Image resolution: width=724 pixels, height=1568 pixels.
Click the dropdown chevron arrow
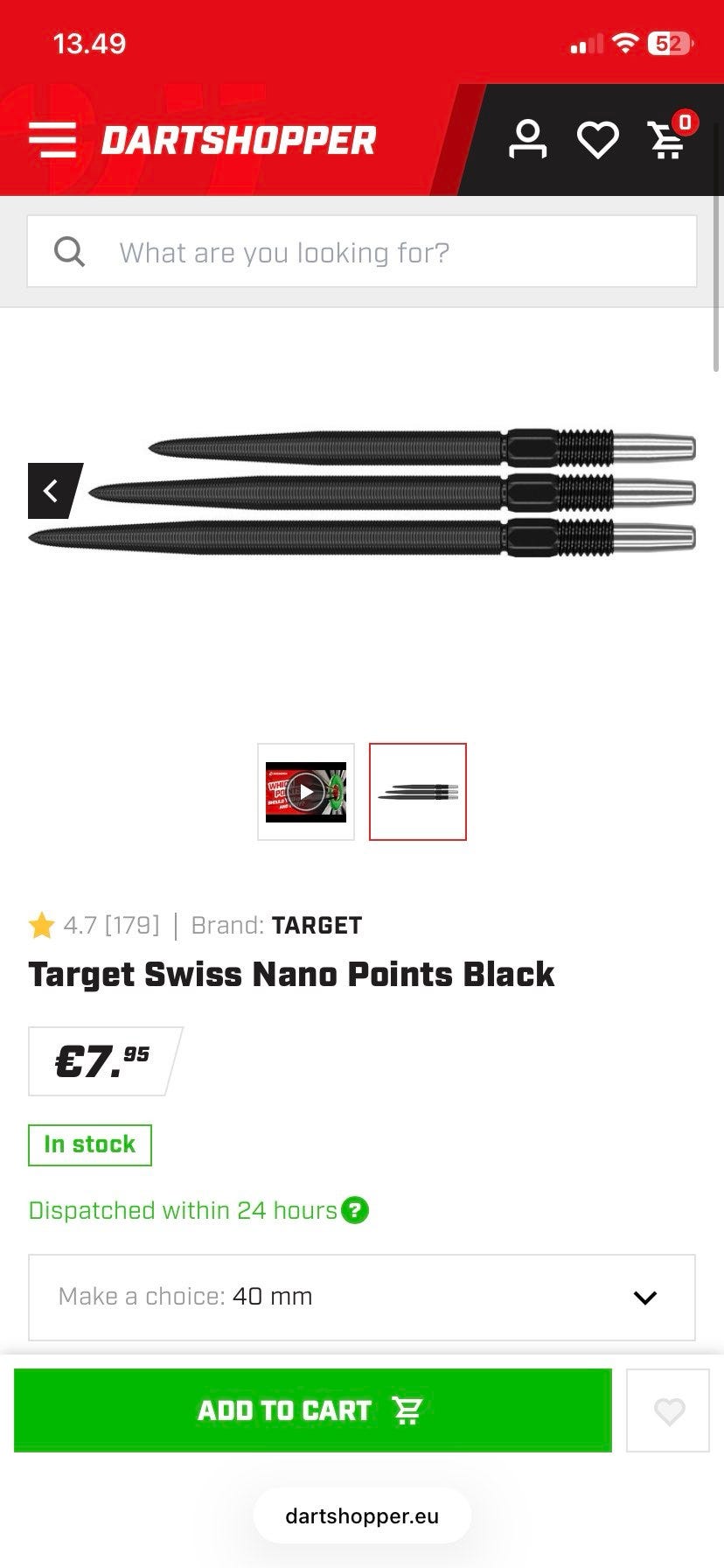(645, 1298)
